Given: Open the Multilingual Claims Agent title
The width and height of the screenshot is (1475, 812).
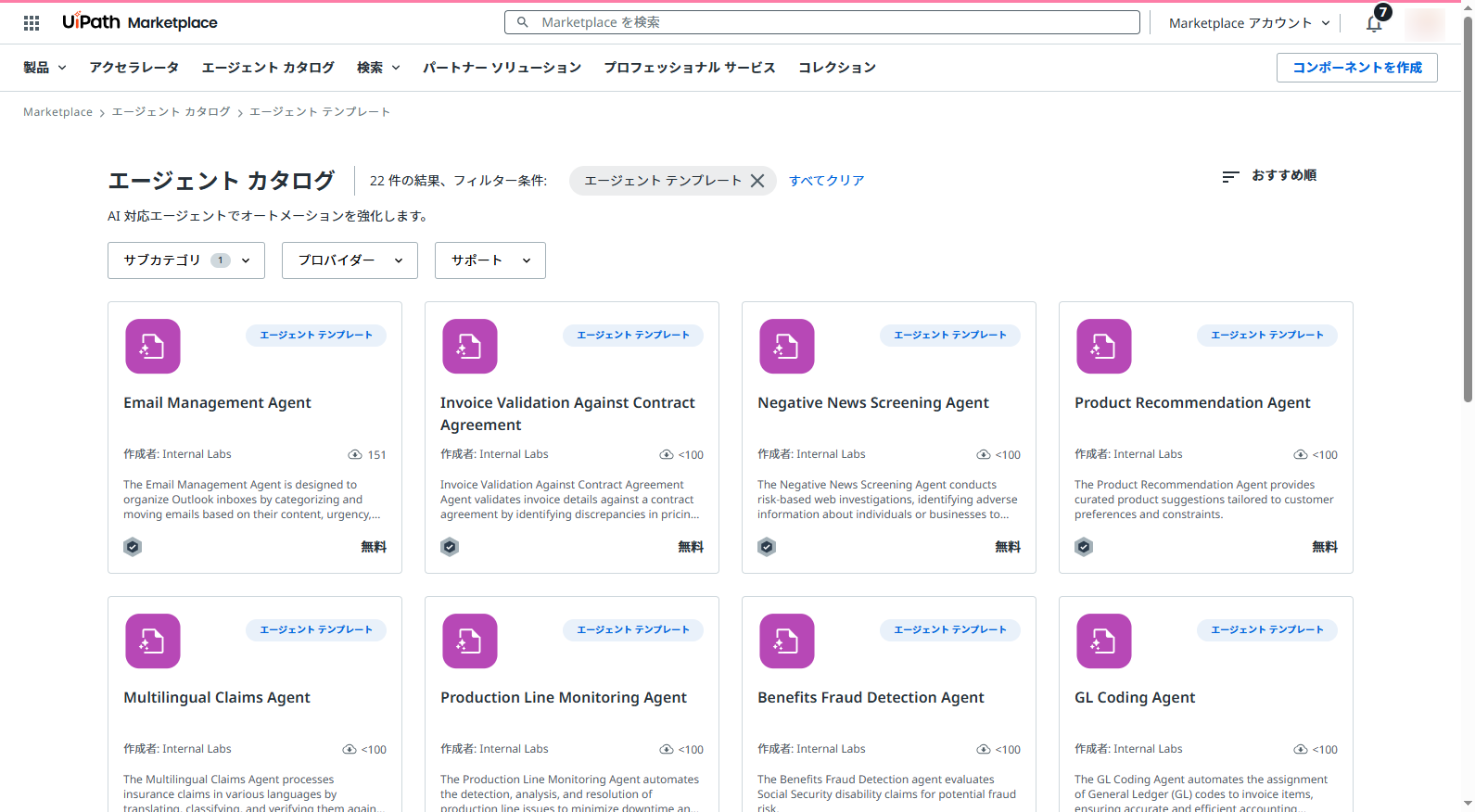Looking at the screenshot, I should (x=217, y=697).
